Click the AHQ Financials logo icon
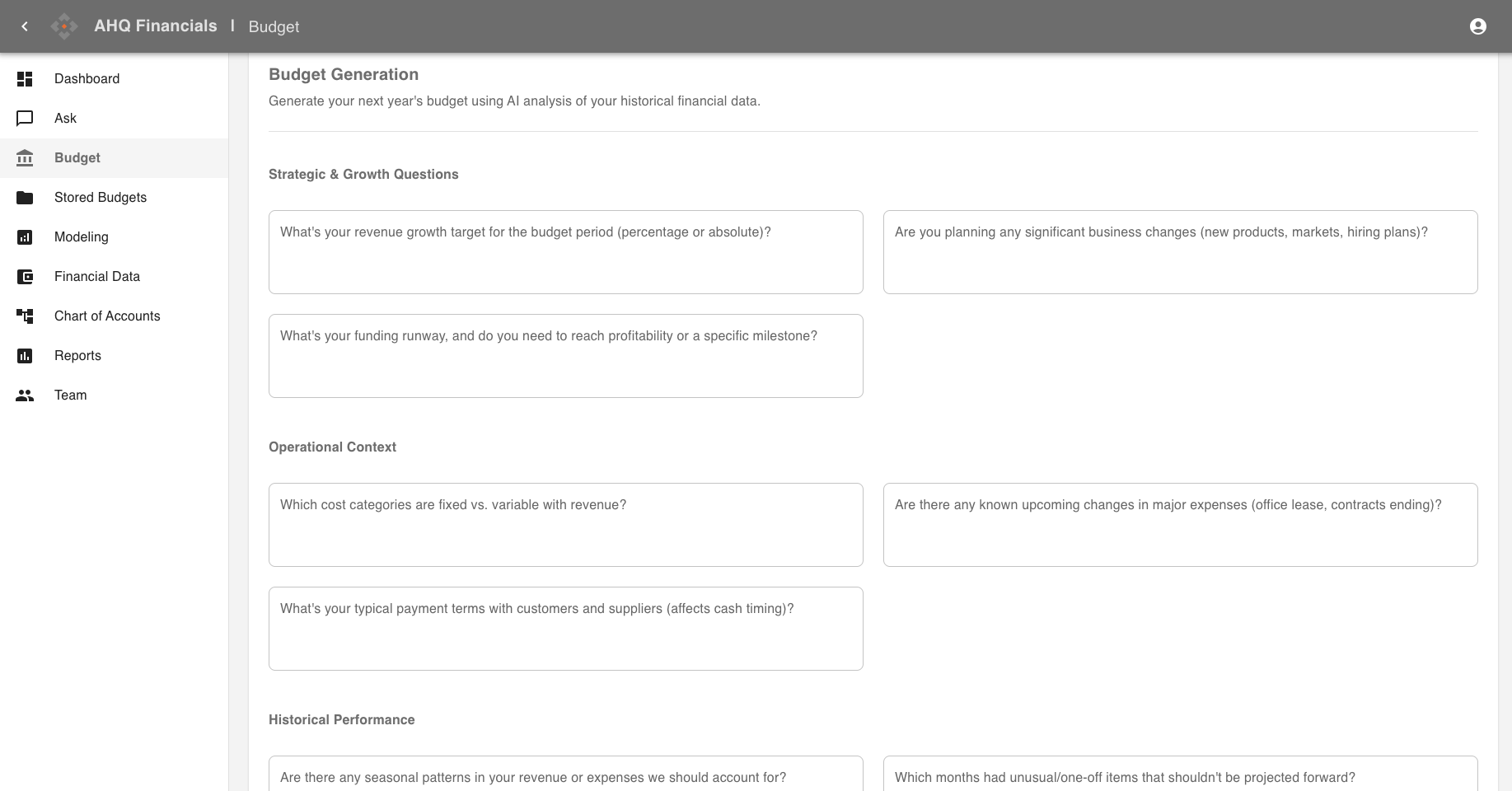Viewport: 1512px width, 791px height. 64,26
